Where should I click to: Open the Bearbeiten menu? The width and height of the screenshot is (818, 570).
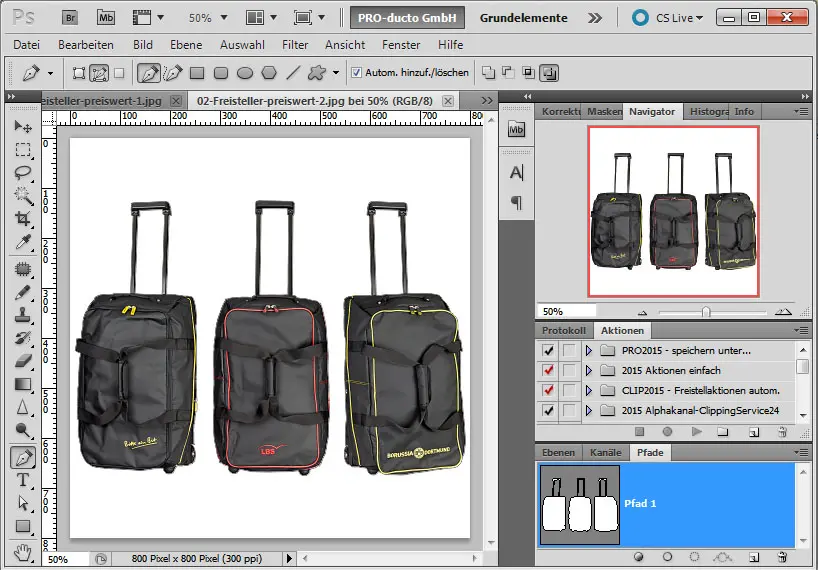pos(86,45)
